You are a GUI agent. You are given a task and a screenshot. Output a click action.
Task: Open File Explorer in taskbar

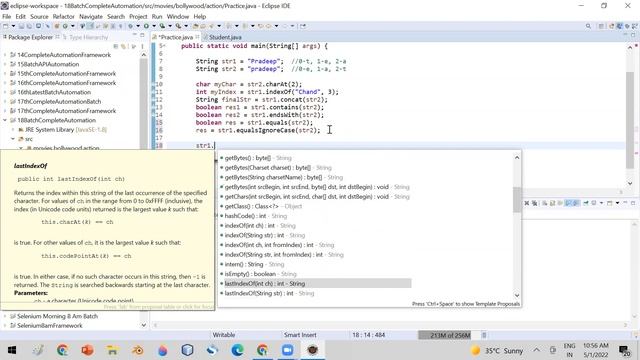pyautogui.click(x=112, y=350)
